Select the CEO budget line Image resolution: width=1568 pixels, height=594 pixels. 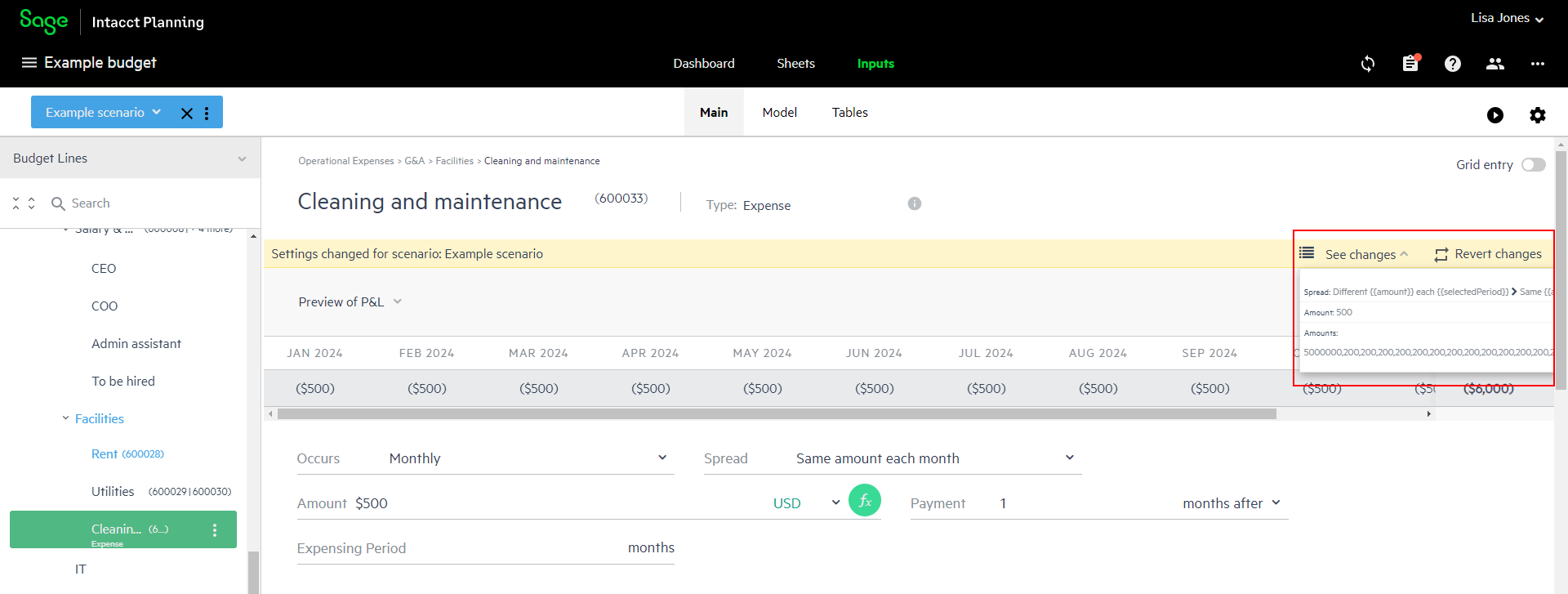click(x=104, y=269)
